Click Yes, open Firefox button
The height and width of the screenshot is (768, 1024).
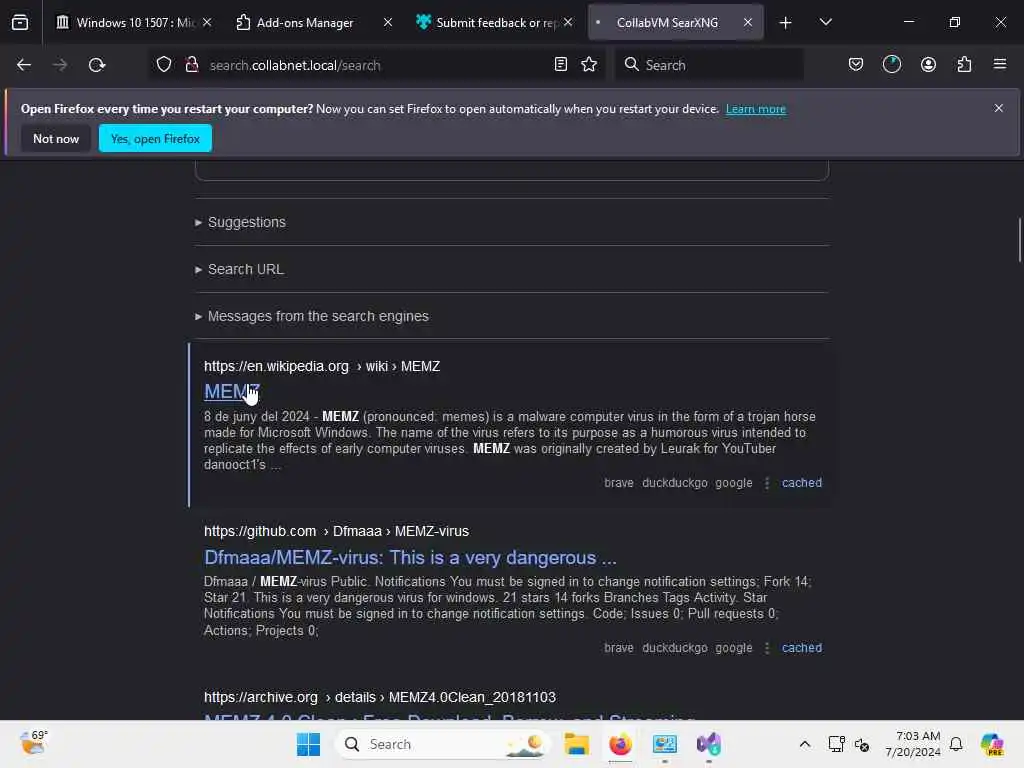pyautogui.click(x=155, y=138)
